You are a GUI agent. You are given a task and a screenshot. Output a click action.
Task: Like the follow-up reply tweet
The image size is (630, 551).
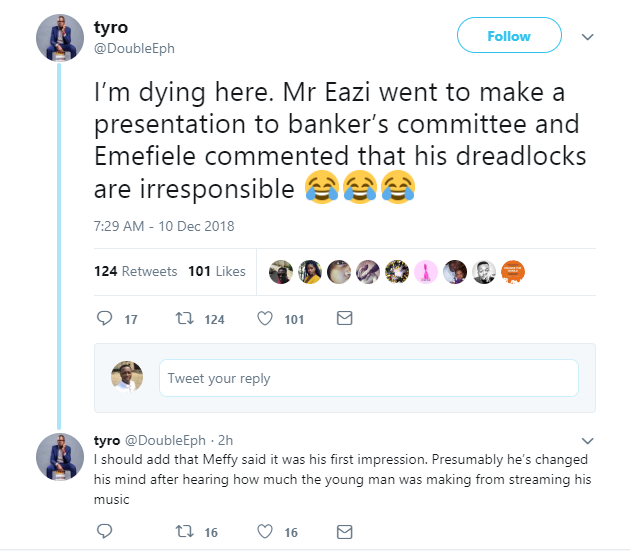[265, 532]
